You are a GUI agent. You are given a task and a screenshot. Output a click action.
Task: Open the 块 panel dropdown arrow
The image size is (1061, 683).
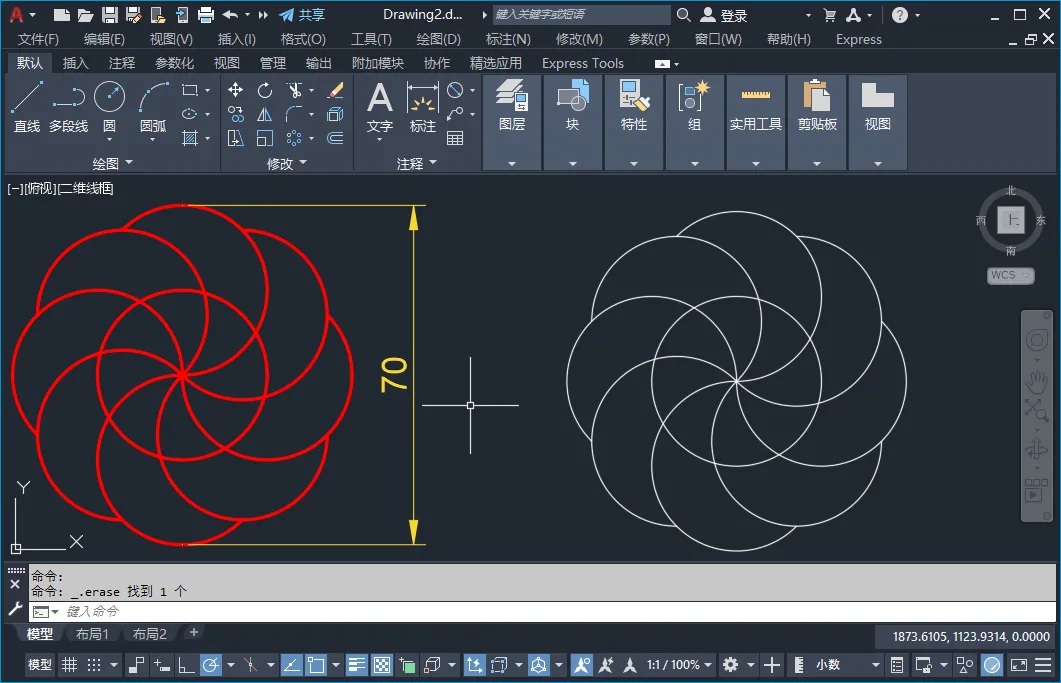click(x=572, y=163)
